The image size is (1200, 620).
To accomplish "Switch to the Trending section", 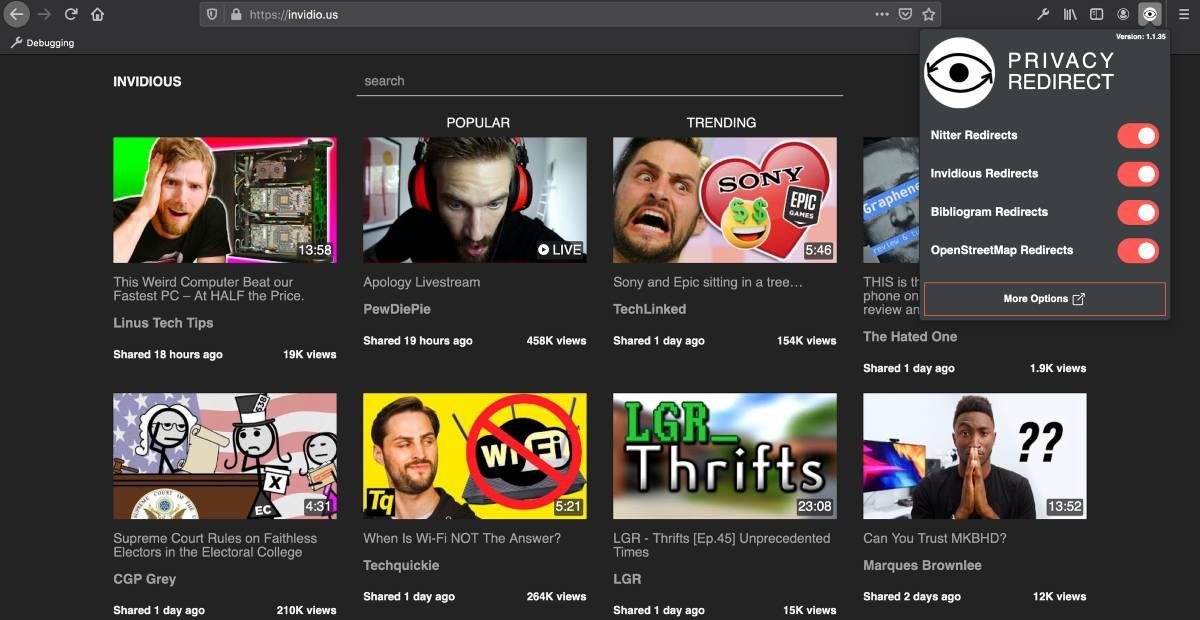I will (723, 122).
